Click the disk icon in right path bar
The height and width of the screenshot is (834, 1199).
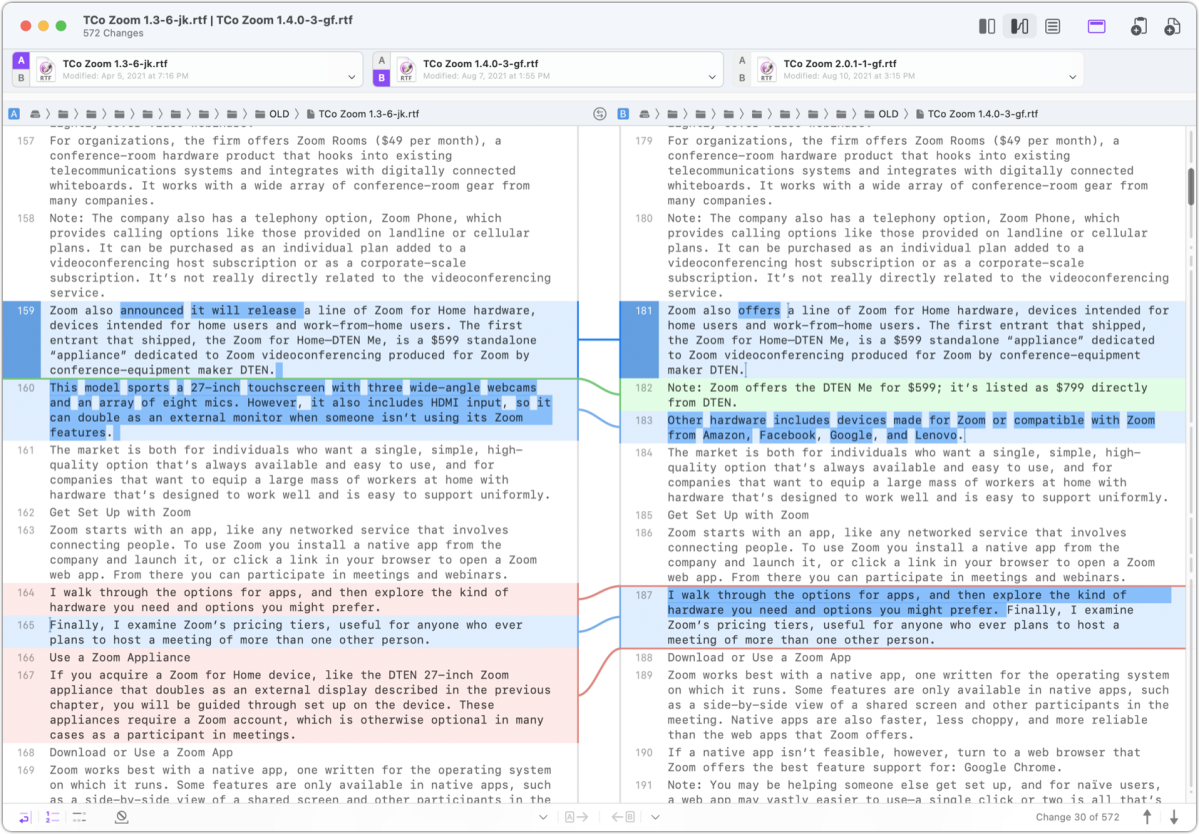tap(645, 114)
